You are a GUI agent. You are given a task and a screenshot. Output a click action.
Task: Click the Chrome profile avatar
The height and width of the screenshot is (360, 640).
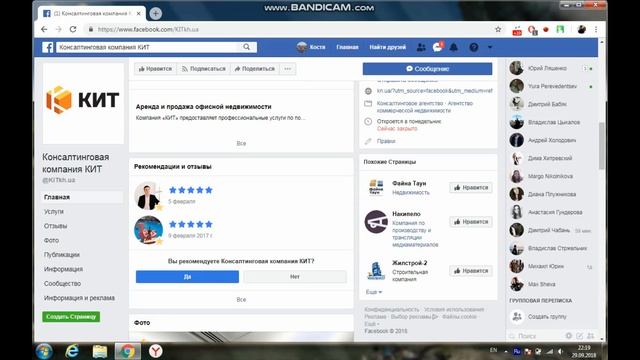[581, 29]
